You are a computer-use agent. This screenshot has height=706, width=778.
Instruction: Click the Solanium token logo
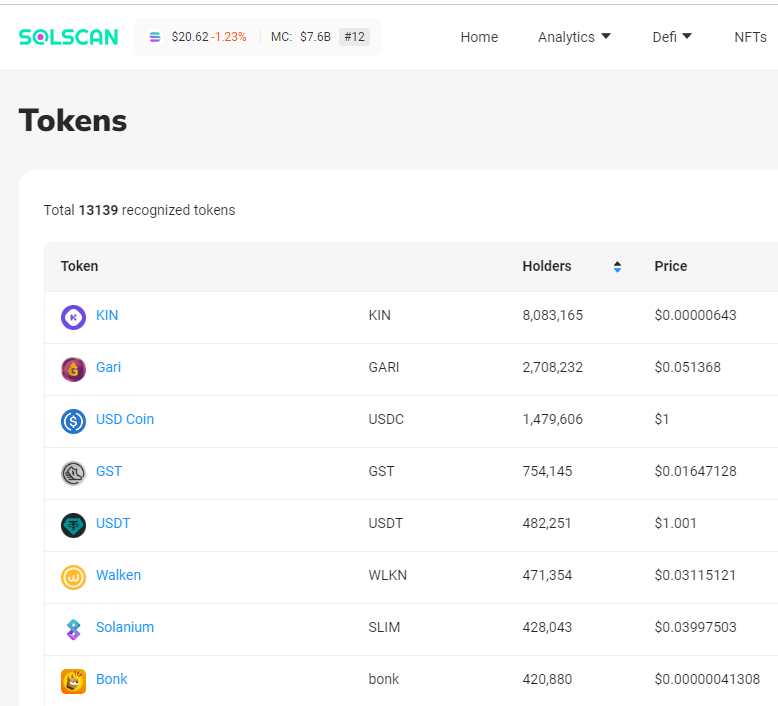pyautogui.click(x=73, y=630)
